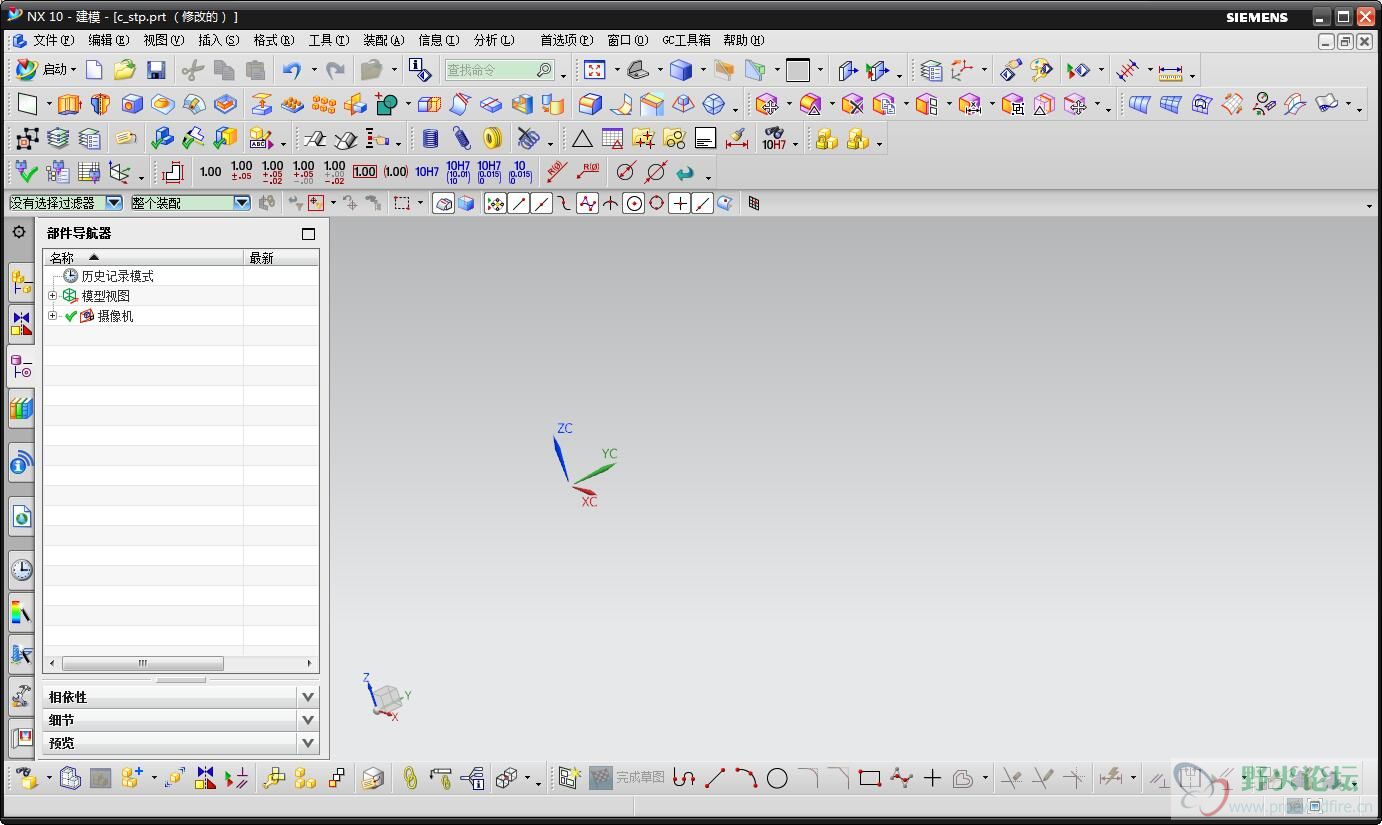Click the Move Face icon
Viewport: 1382px width, 825px height.
pos(767,104)
